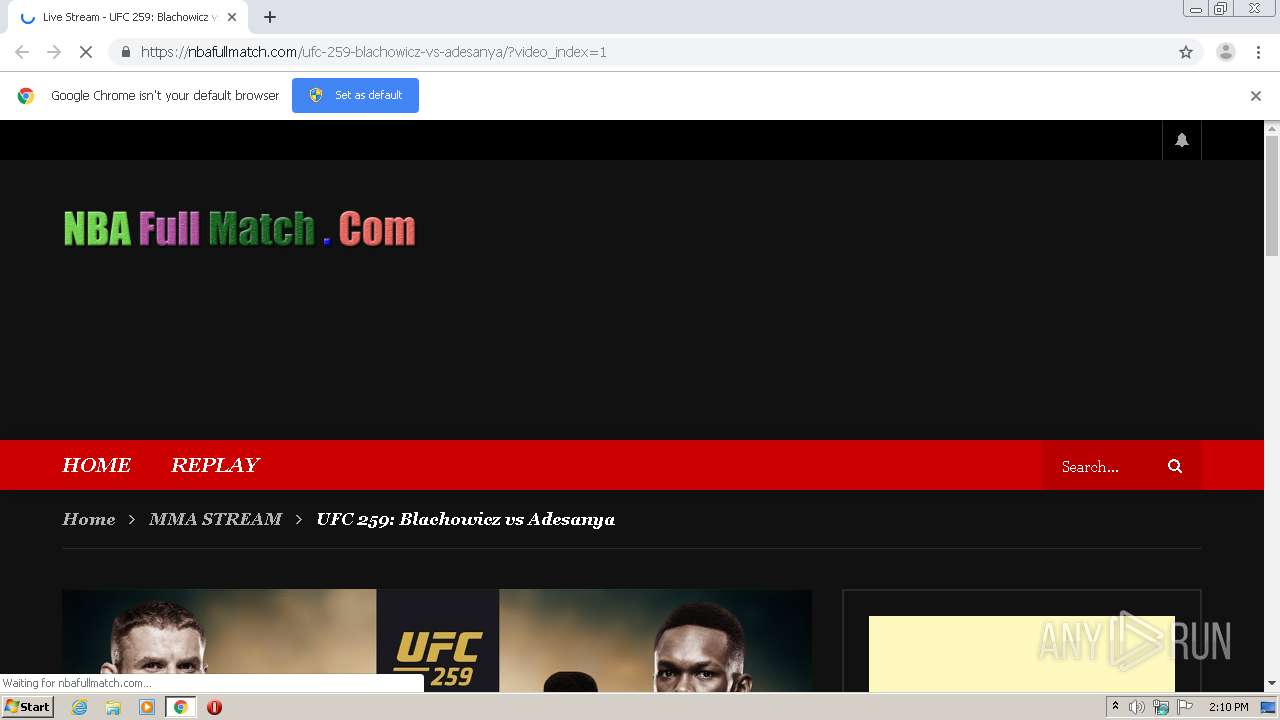
Task: Select the Chrome taskbar button
Action: click(x=180, y=707)
